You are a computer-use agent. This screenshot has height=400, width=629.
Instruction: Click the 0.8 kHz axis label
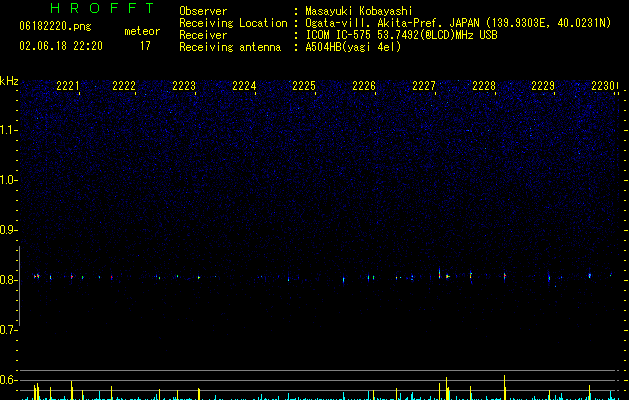(8, 280)
